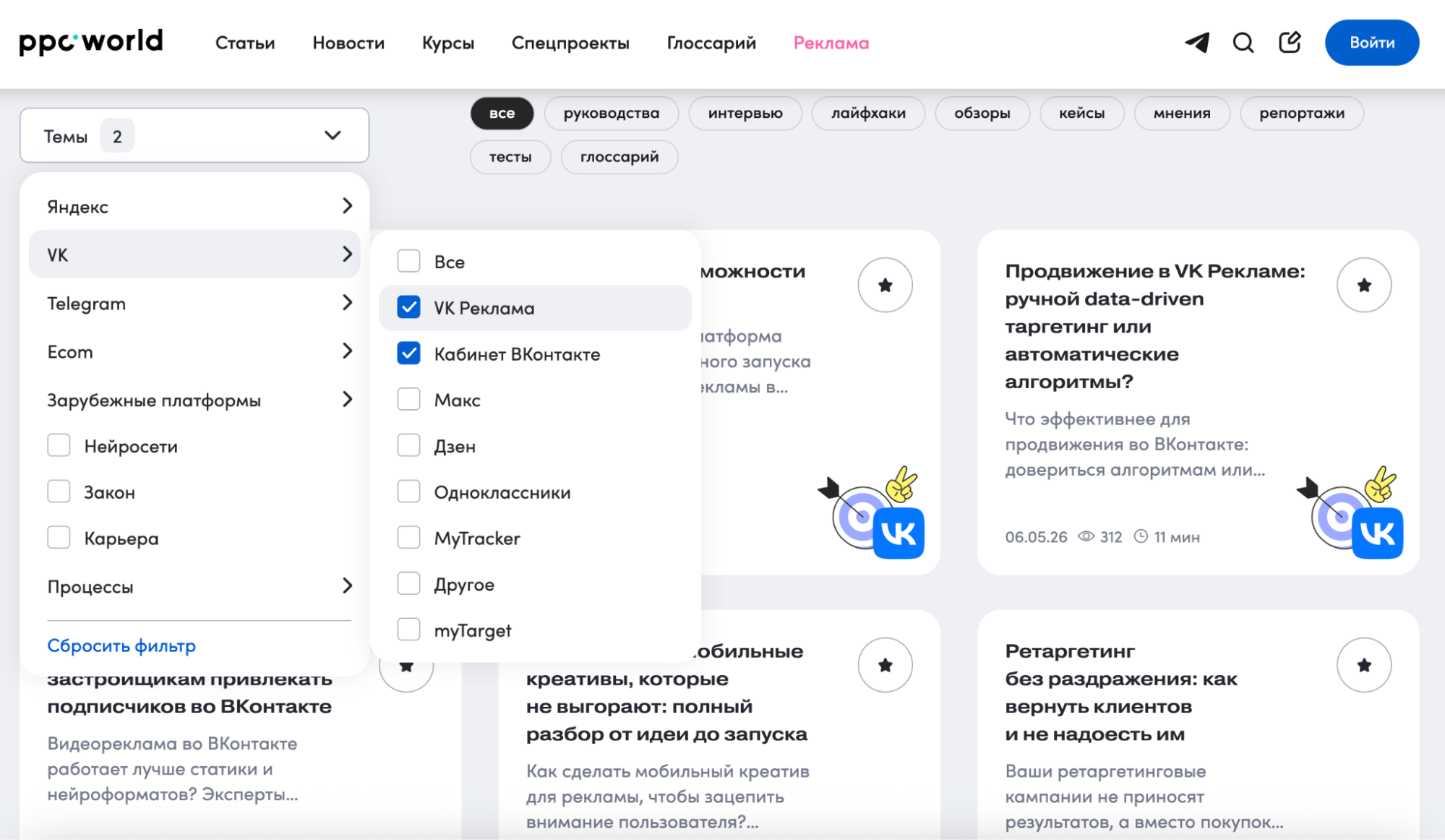This screenshot has width=1445, height=840.
Task: Filter by лайфхаки tag
Action: 868,113
